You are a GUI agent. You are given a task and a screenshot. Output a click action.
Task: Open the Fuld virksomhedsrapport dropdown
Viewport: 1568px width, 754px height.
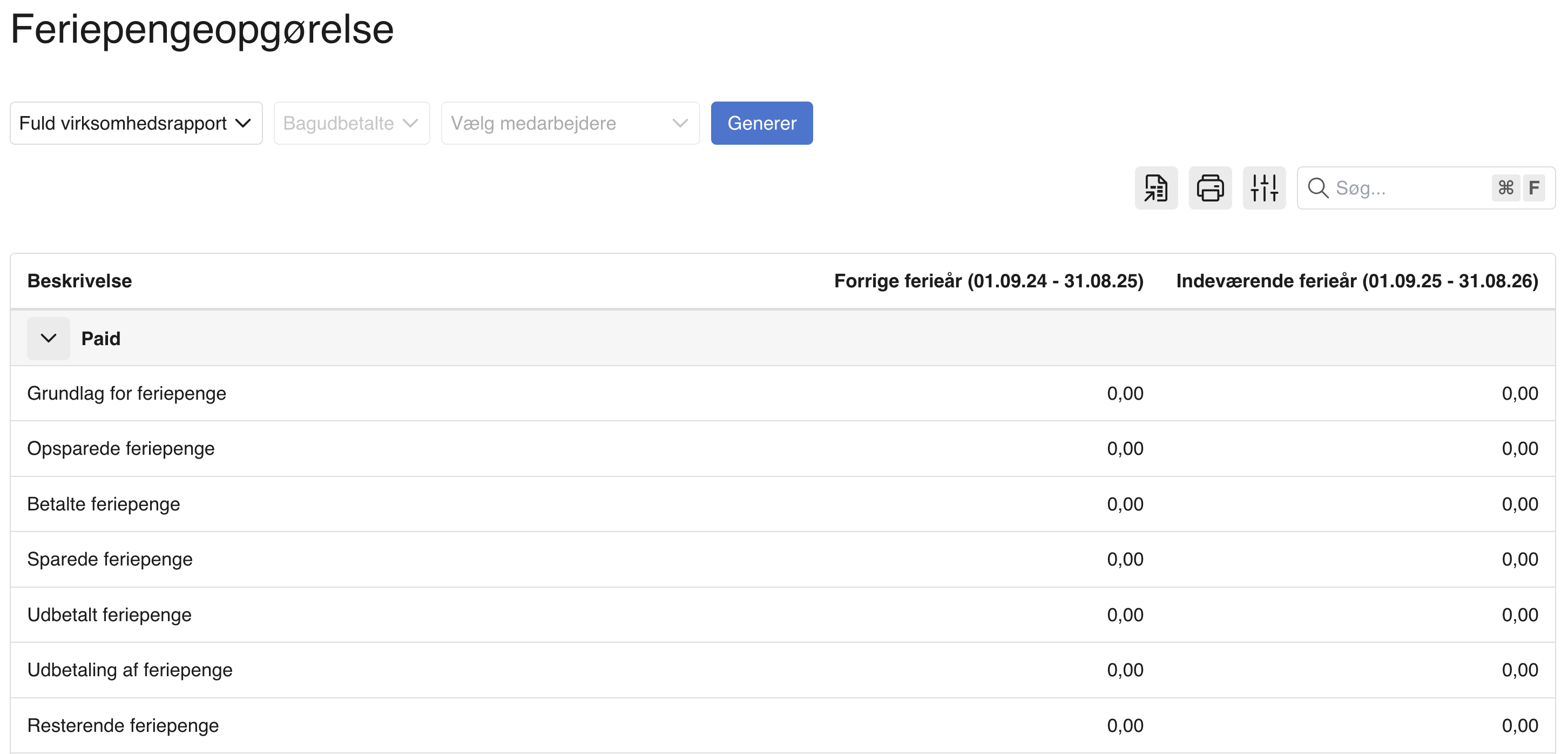pyautogui.click(x=136, y=123)
